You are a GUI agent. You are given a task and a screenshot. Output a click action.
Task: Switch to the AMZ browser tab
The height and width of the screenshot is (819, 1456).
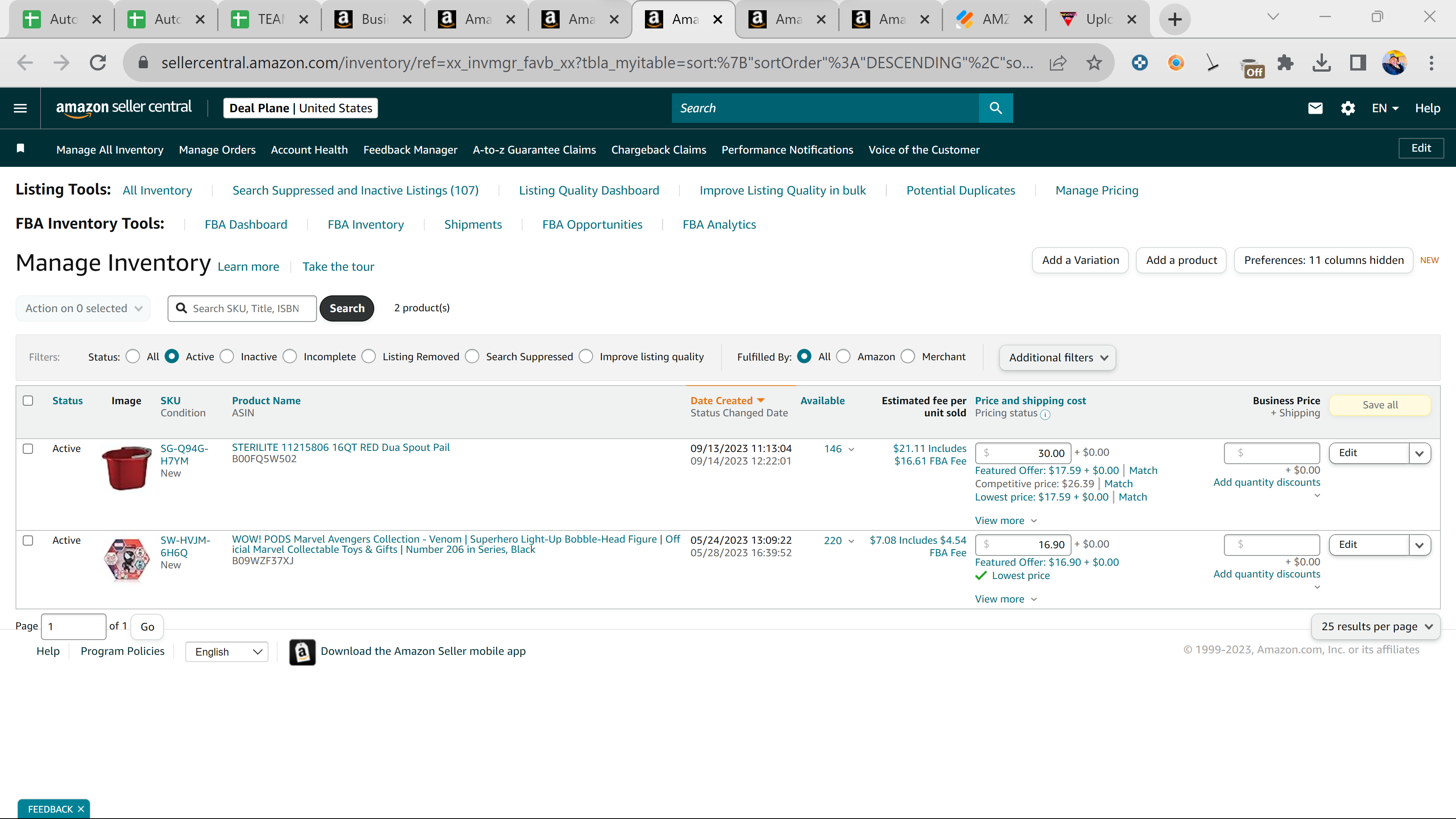point(995,19)
